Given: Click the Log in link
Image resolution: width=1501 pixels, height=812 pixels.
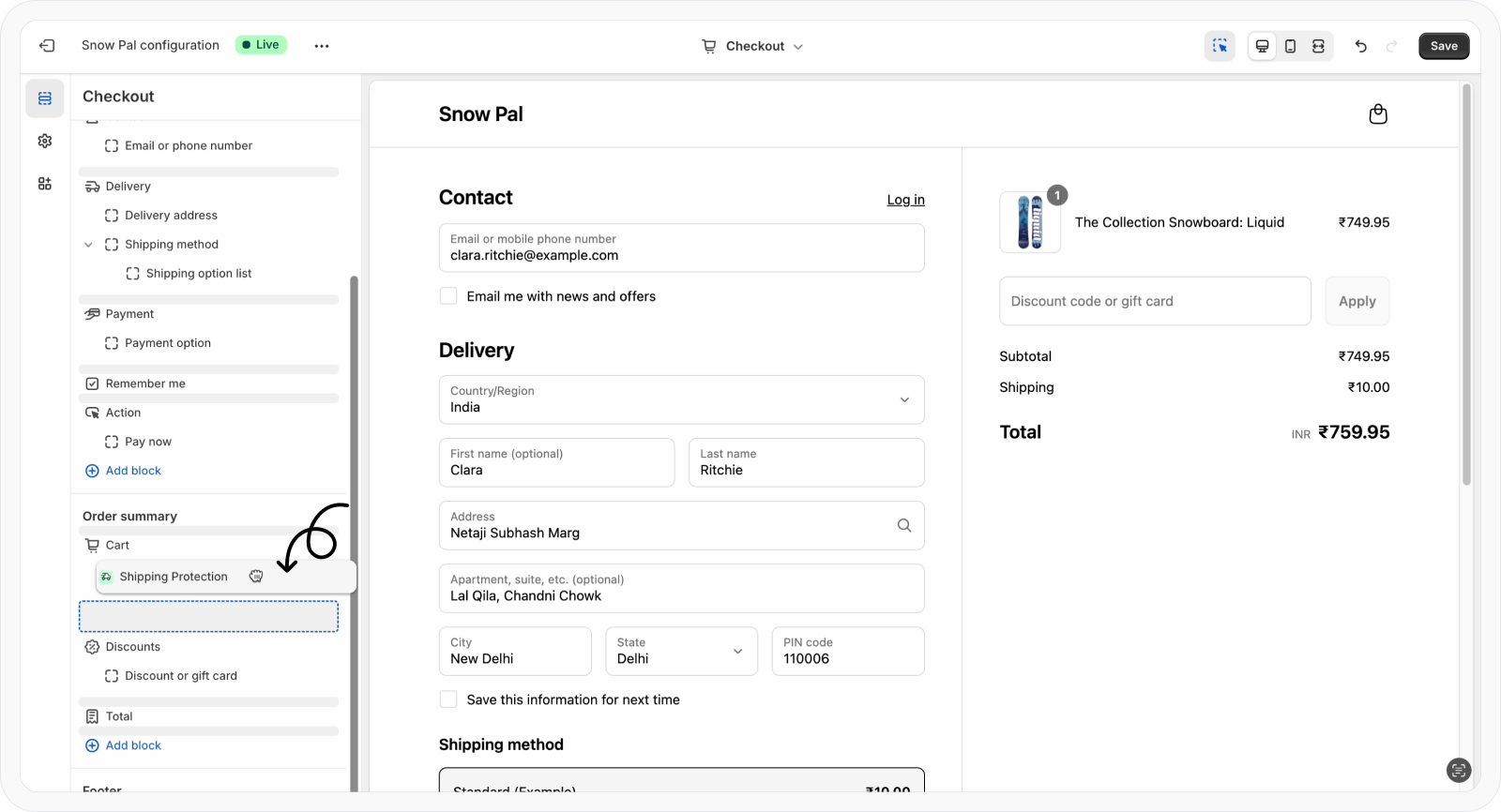Looking at the screenshot, I should click(x=905, y=200).
